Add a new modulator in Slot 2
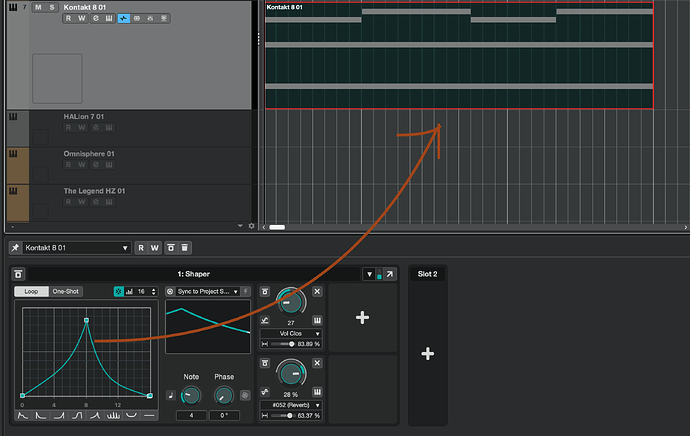This screenshot has width=690, height=436. [x=428, y=353]
